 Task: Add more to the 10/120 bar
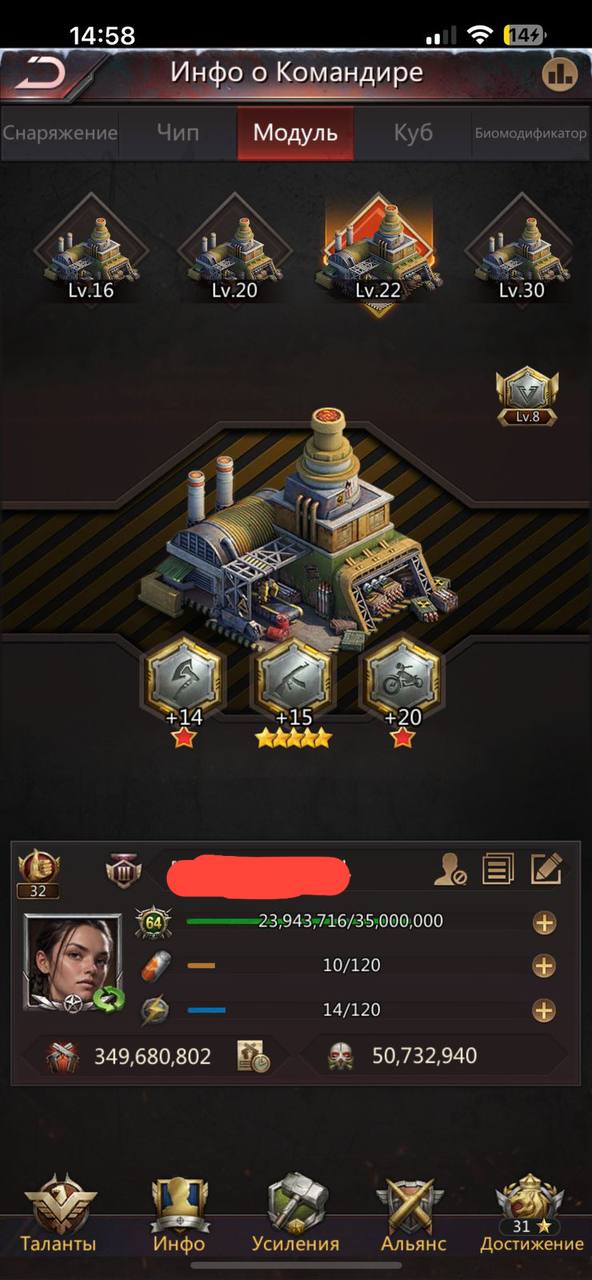pyautogui.click(x=544, y=966)
